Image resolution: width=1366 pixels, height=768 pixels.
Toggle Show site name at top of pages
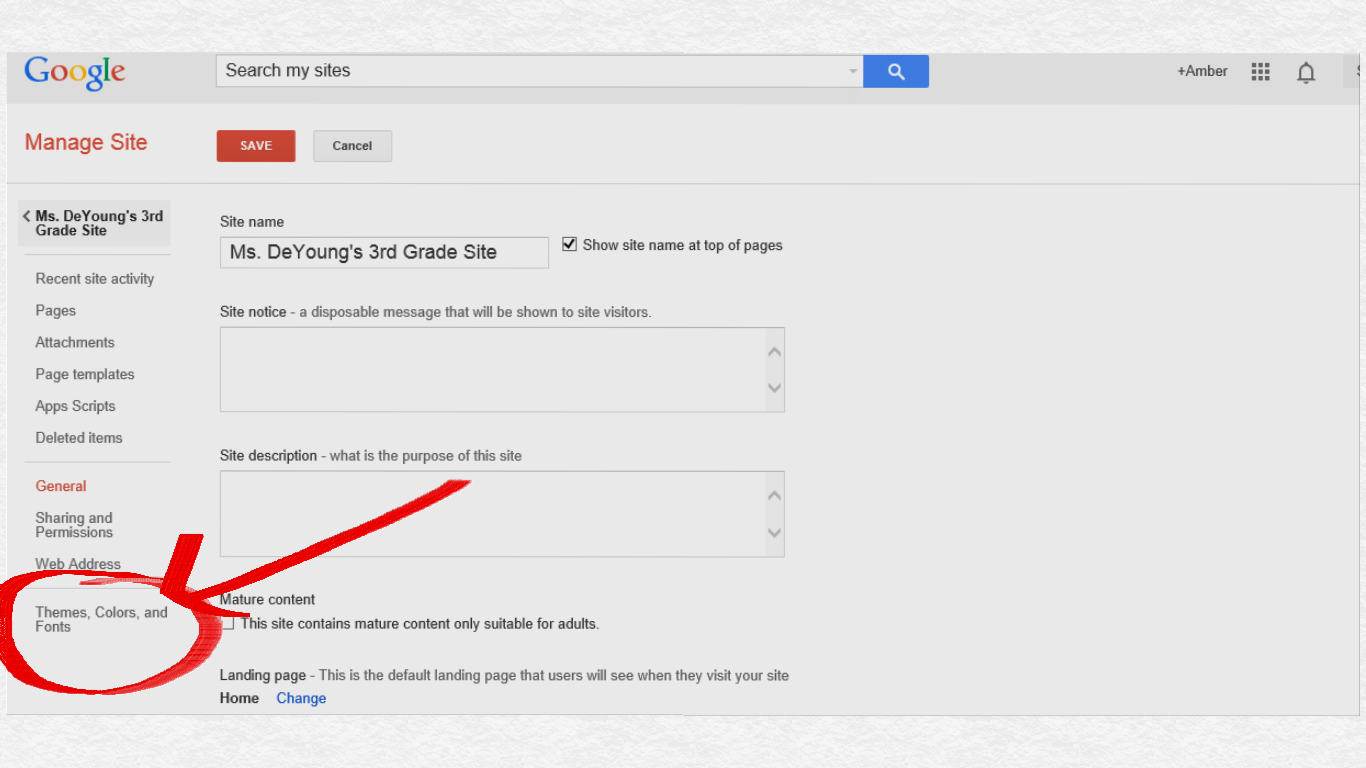(570, 245)
